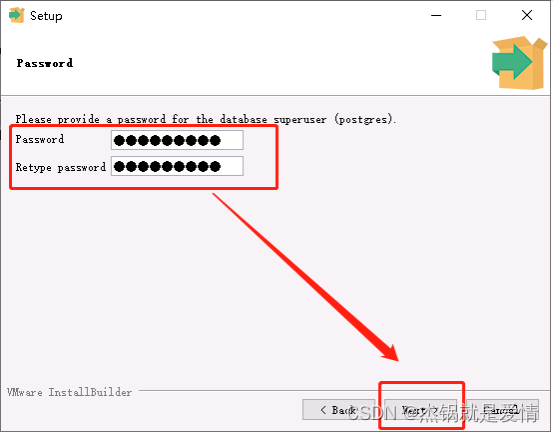Click the green arrow on package logo
Viewport: 554px width, 433px height.
point(512,62)
